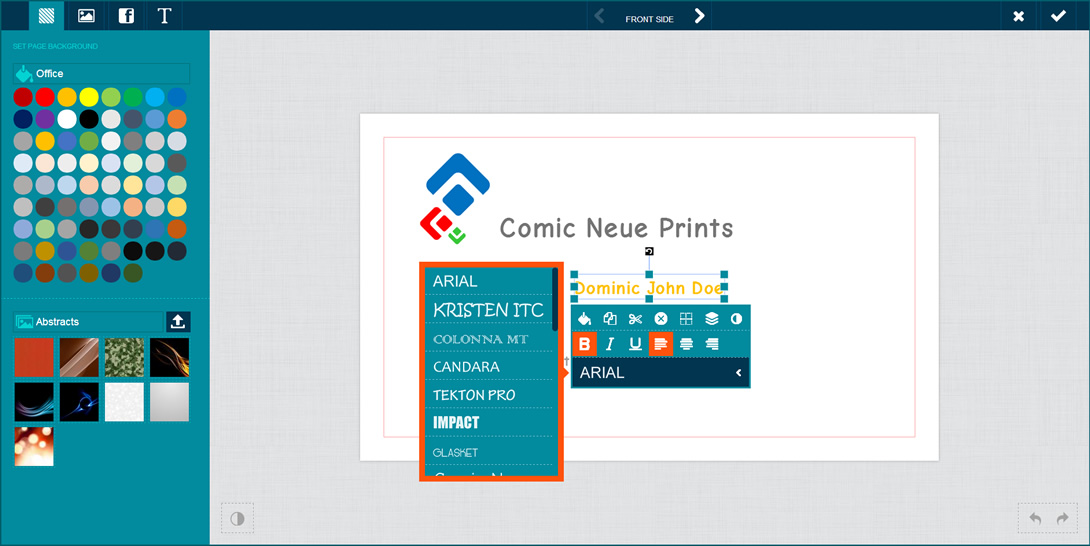Select CANDARA font

point(488,367)
